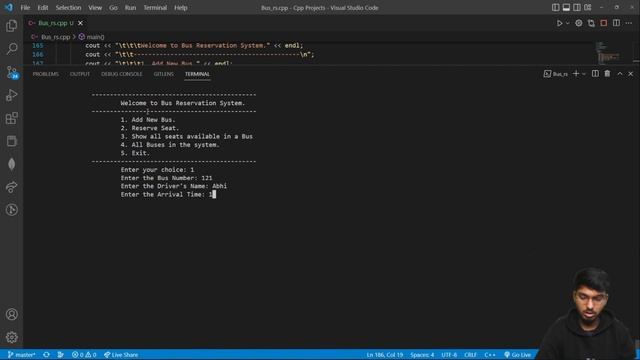The height and width of the screenshot is (360, 640).
Task: Open Source Control view in activity bar
Action: click(11, 72)
